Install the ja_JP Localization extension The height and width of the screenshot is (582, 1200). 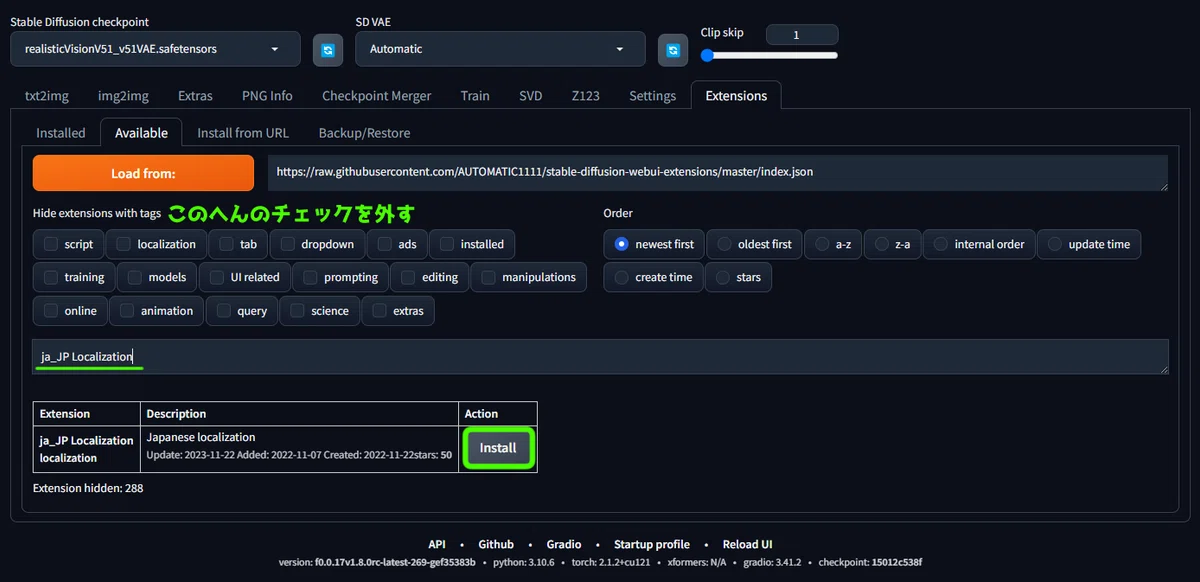coord(497,448)
